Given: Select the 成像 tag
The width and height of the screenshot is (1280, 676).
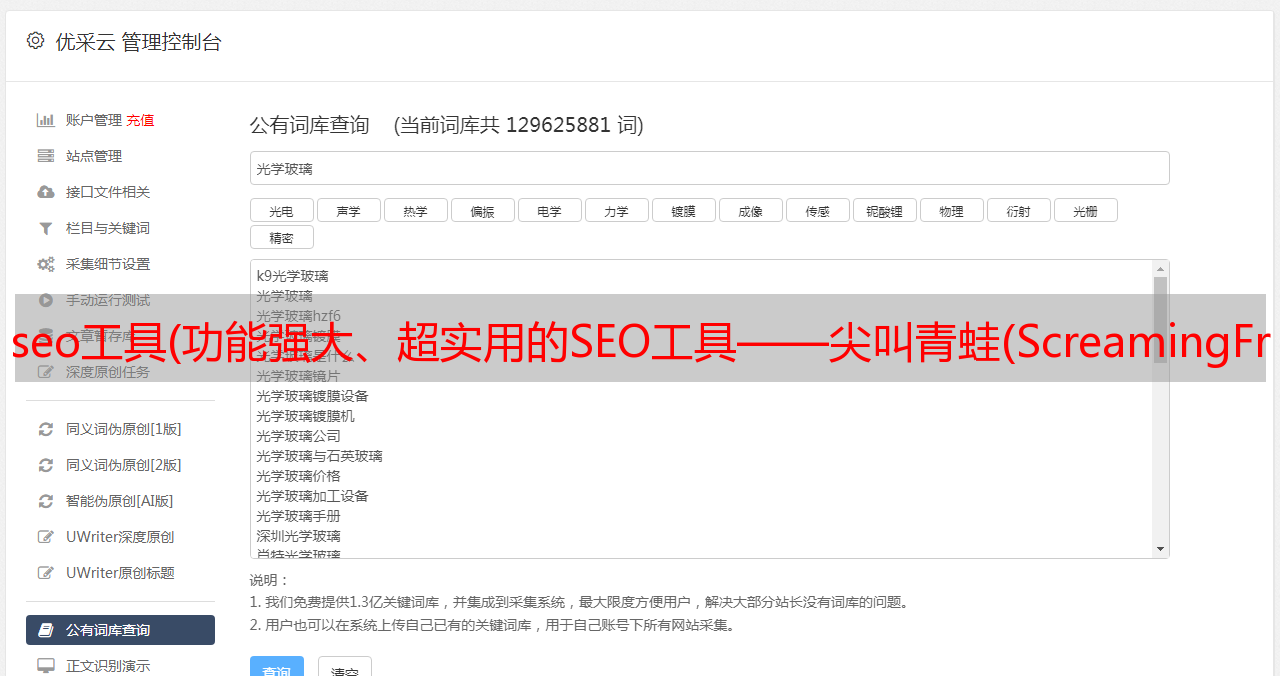Looking at the screenshot, I should coord(750,210).
